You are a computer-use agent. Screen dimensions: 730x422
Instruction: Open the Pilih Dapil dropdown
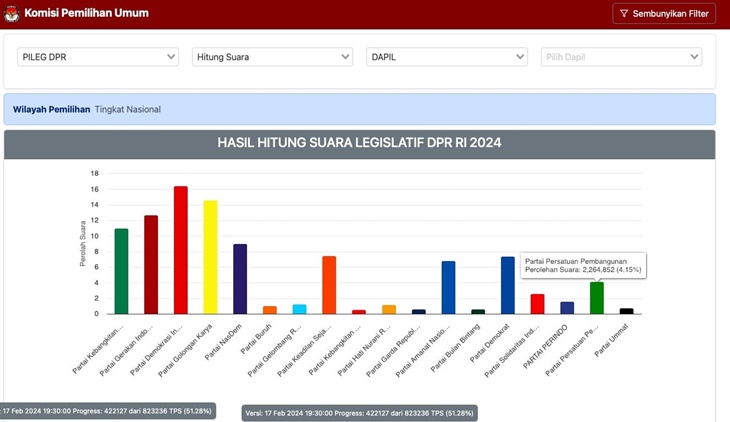(x=622, y=57)
